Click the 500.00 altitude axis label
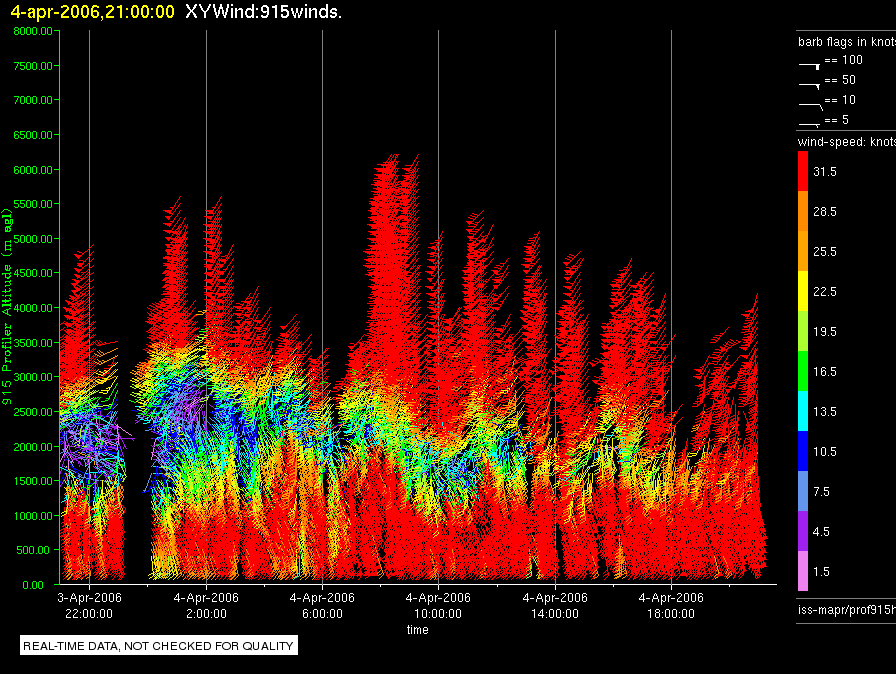 point(33,550)
